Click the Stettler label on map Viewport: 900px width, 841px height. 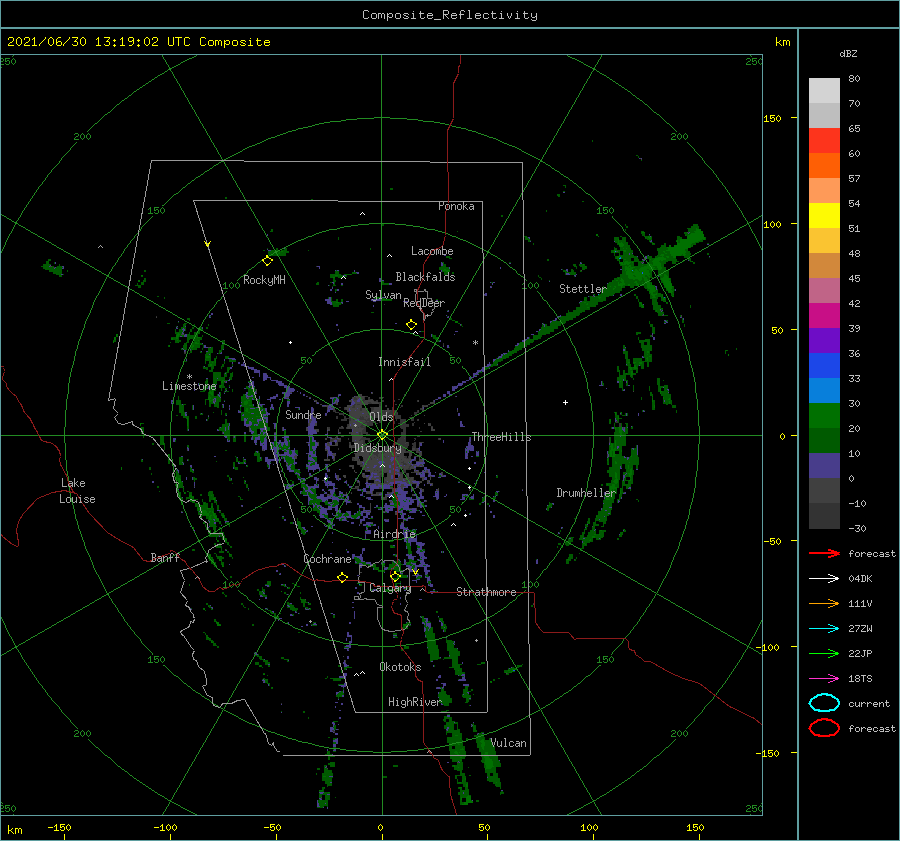583,289
